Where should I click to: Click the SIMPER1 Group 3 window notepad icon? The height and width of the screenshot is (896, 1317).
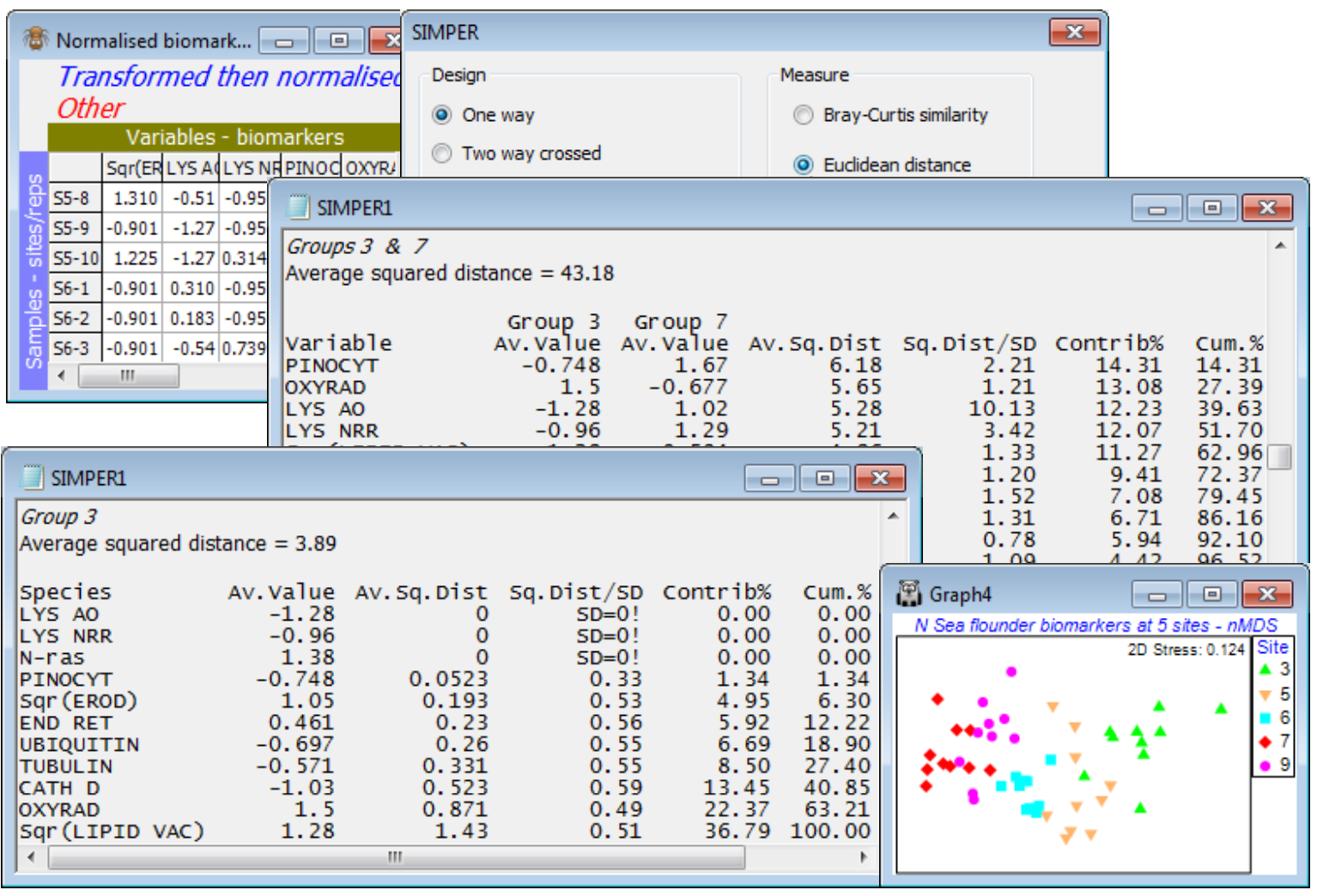click(32, 477)
